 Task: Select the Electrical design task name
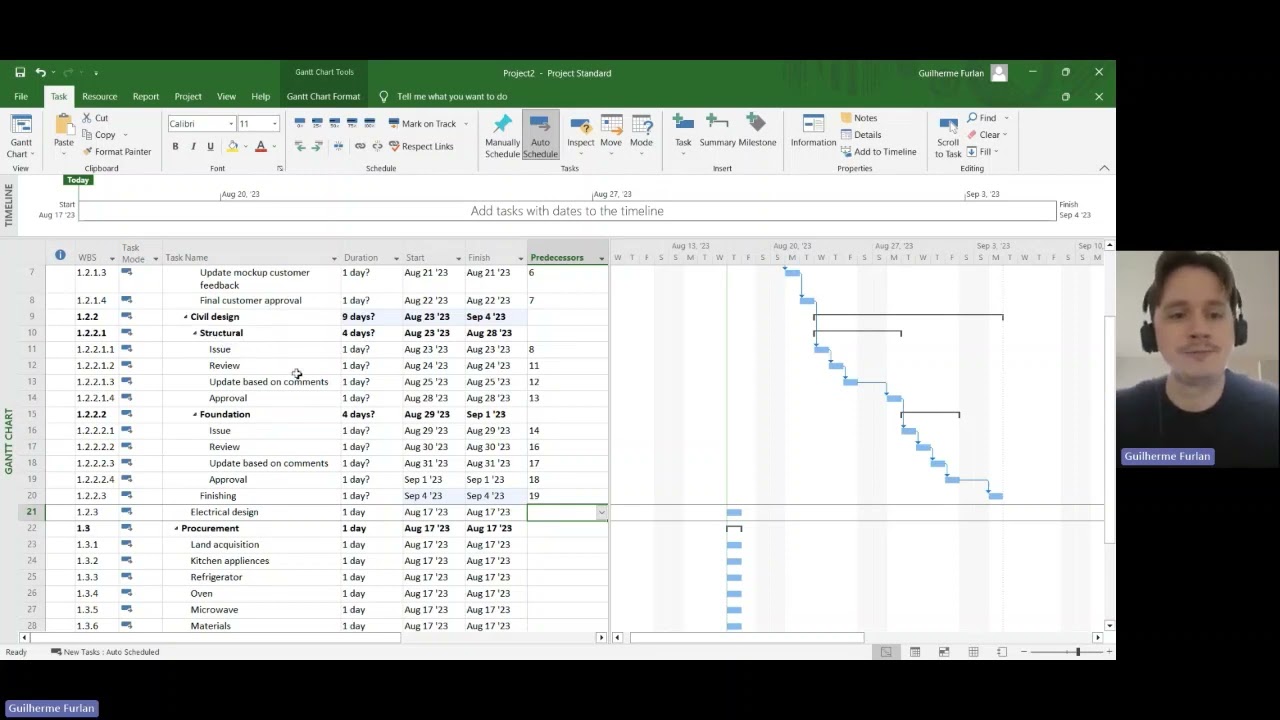click(224, 512)
